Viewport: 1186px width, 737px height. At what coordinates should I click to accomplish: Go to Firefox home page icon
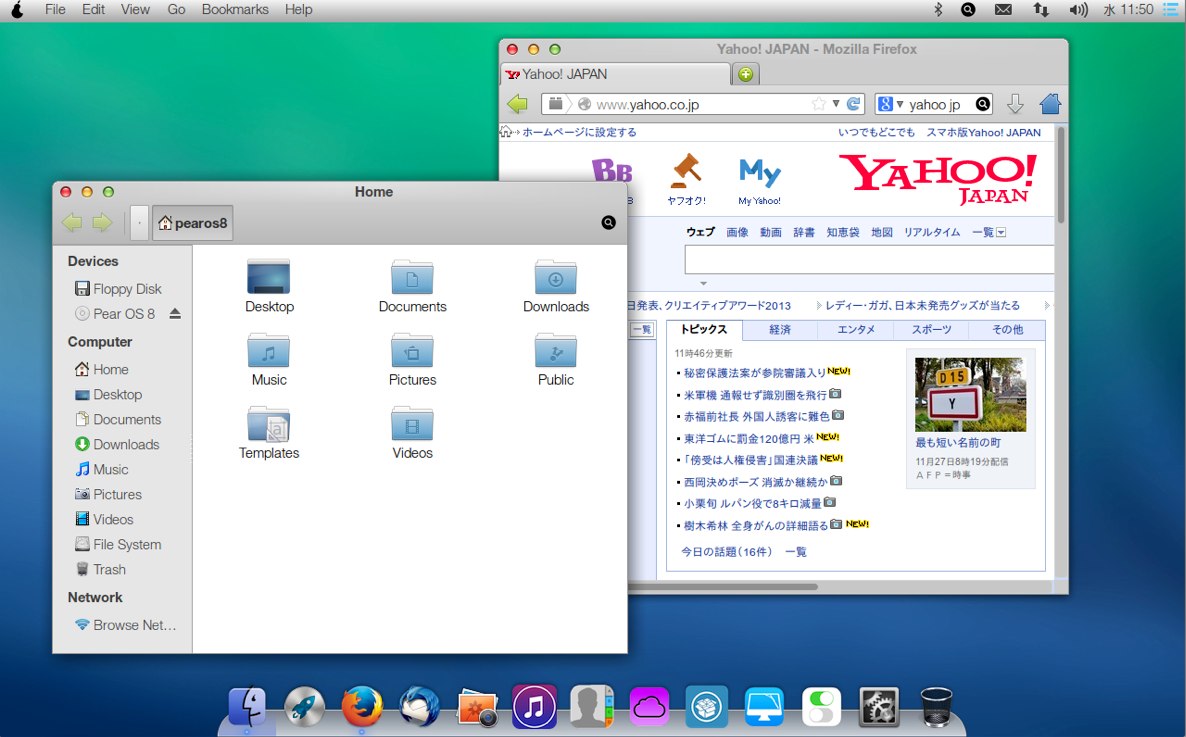click(1050, 104)
